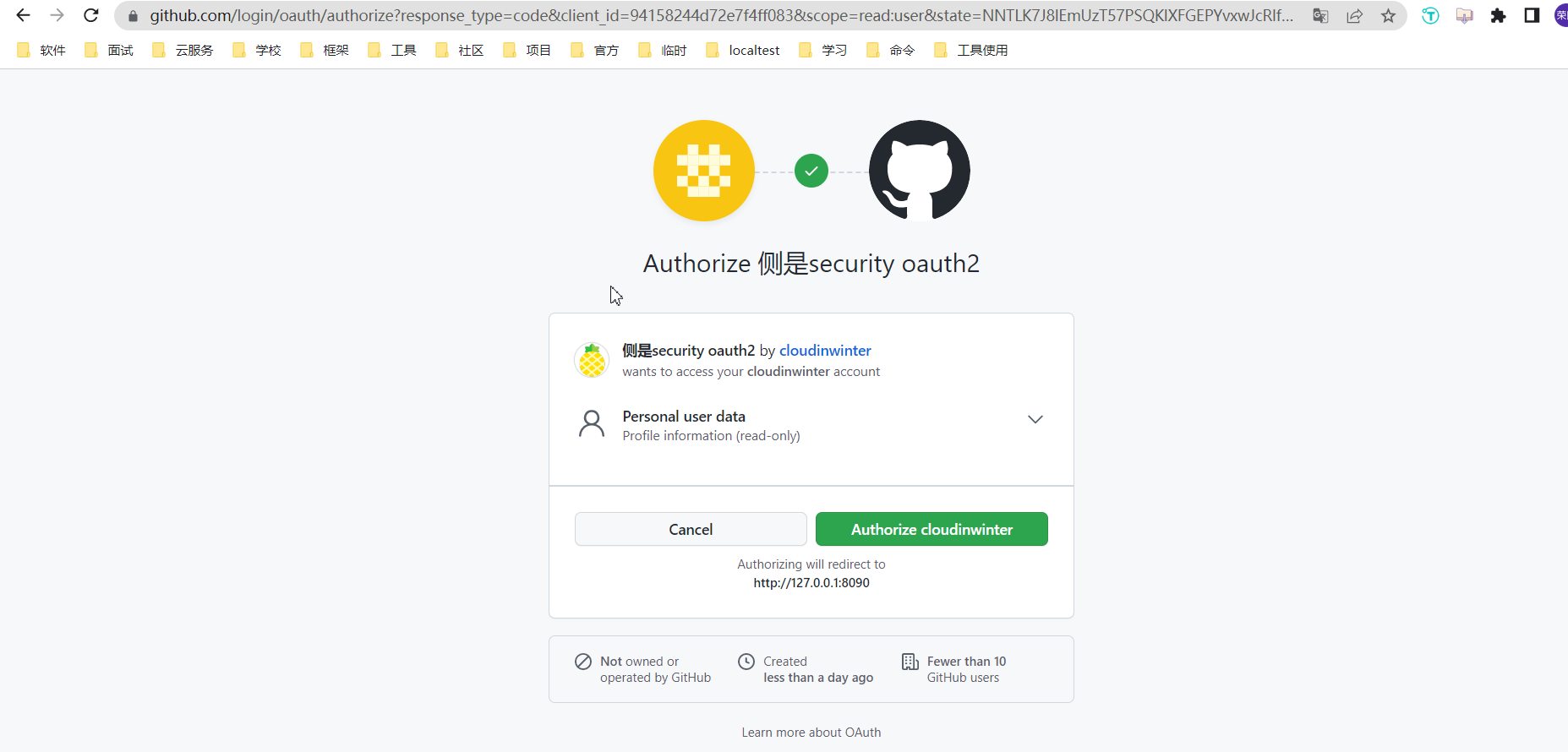Click the Not owned by GitHub icon
1568x752 pixels.
tap(583, 662)
